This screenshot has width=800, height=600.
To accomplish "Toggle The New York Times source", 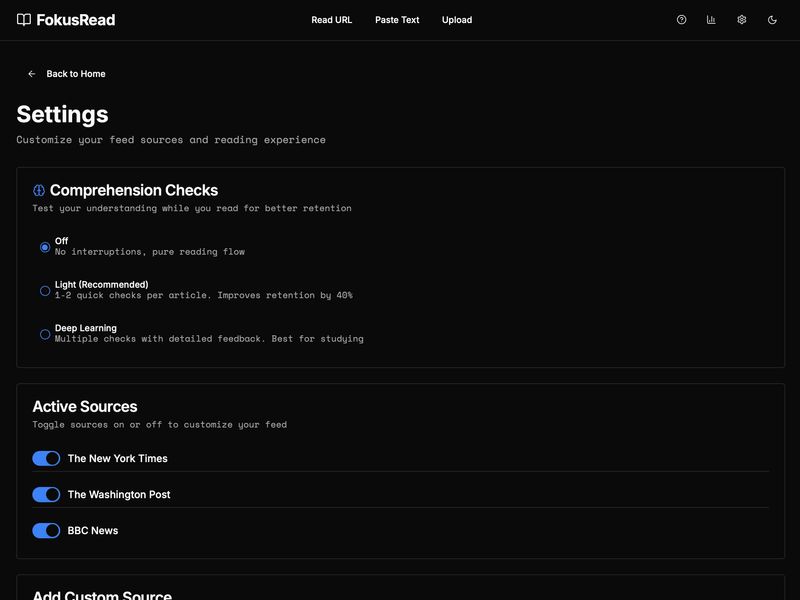I will tap(46, 458).
